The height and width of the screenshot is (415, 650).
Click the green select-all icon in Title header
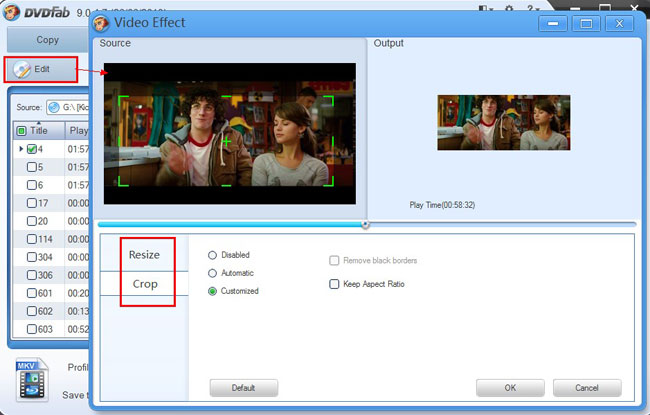tap(21, 131)
